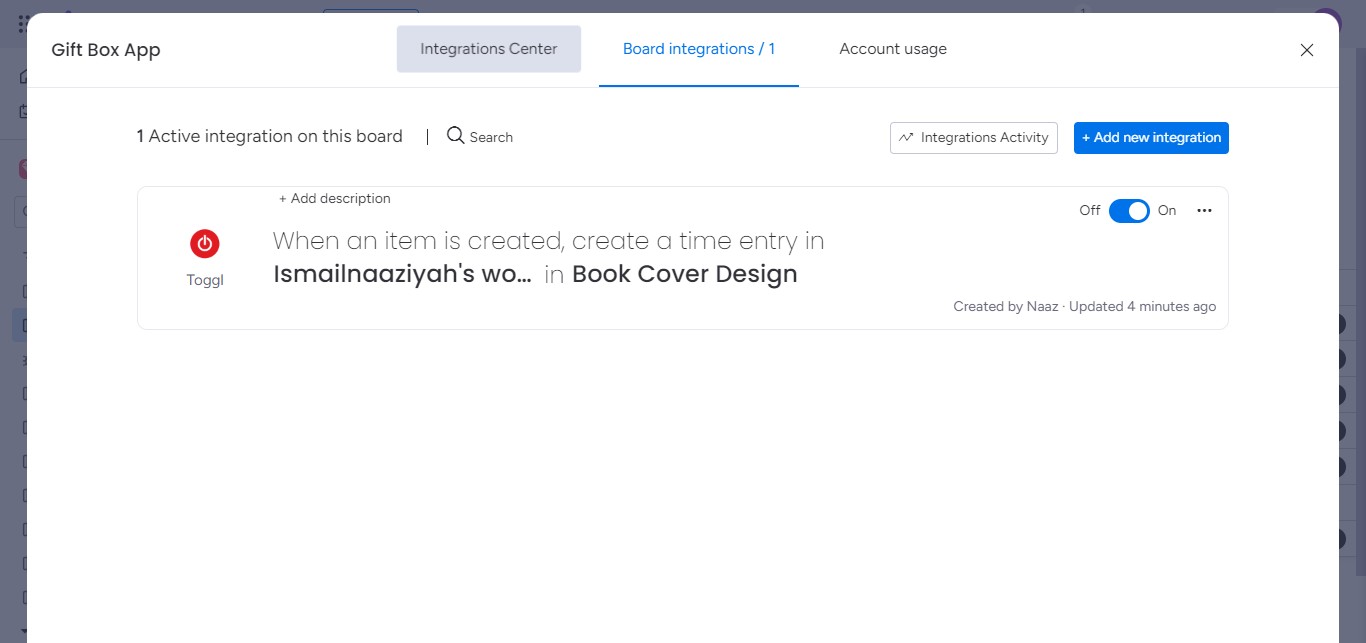Open Integrations Activity
This screenshot has width=1366, height=643.
coord(973,138)
